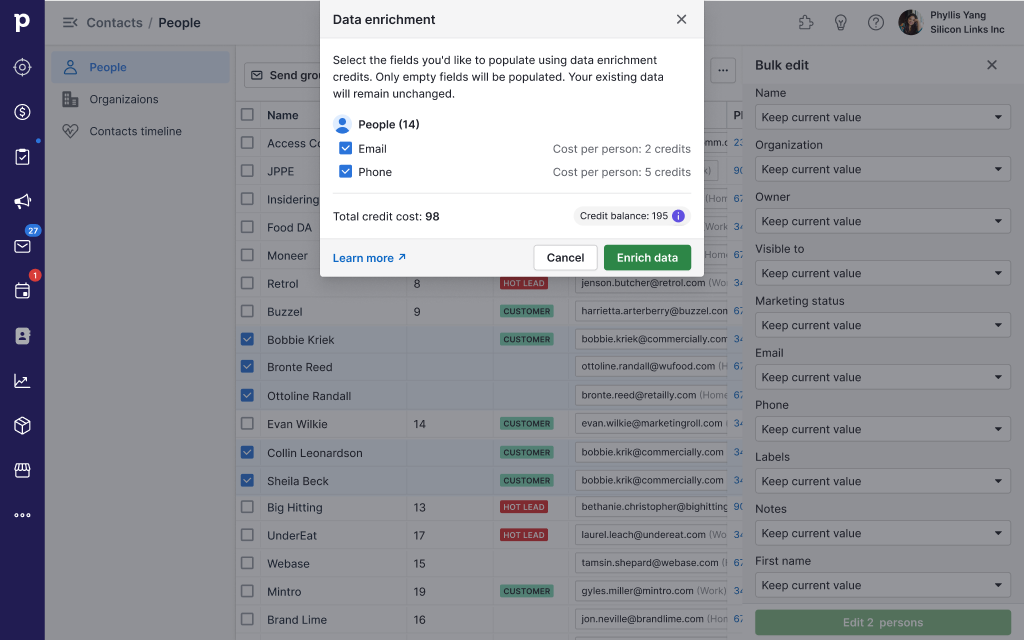This screenshot has height=641, width=1025.
Task: Open the Mail inbox icon with 27 badge
Action: click(x=22, y=246)
